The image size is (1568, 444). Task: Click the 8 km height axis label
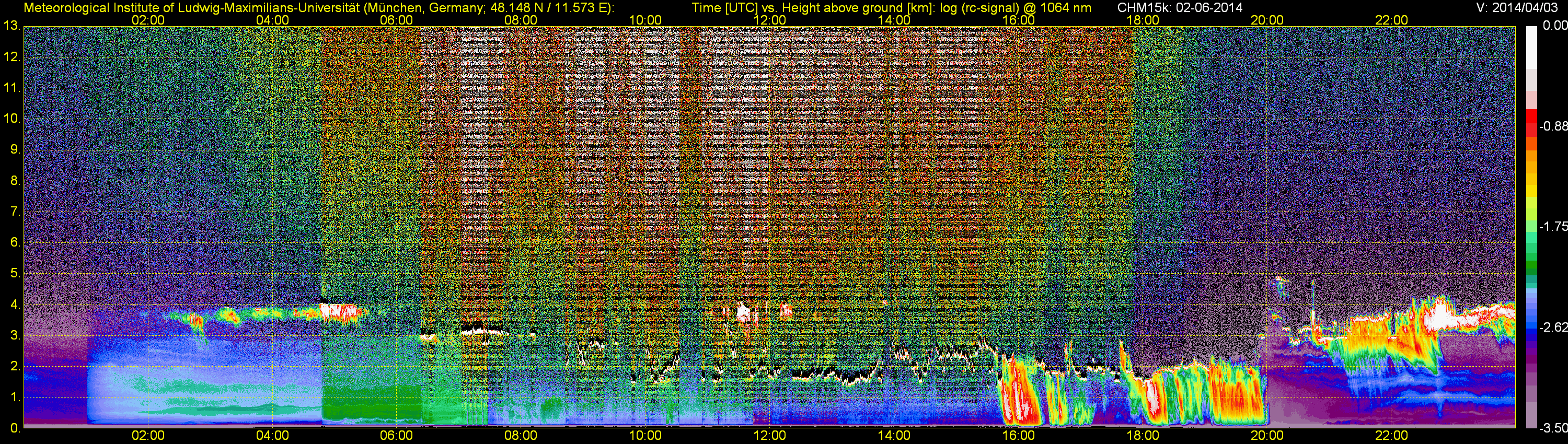pos(15,181)
